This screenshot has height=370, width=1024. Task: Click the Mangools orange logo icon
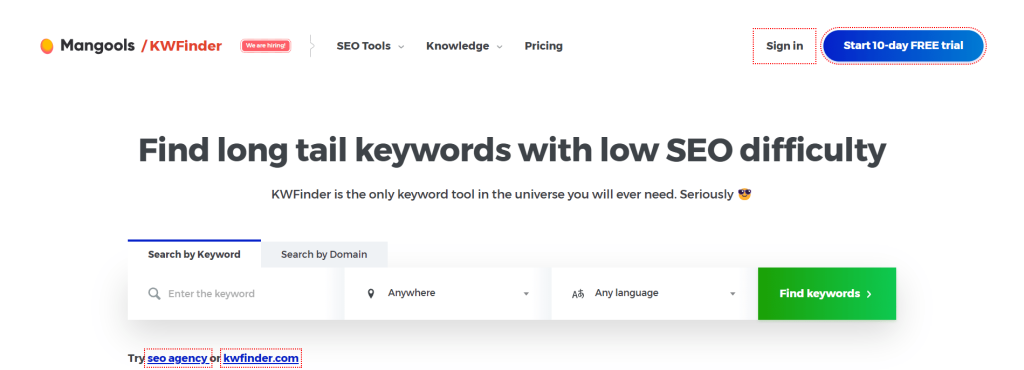pos(47,46)
